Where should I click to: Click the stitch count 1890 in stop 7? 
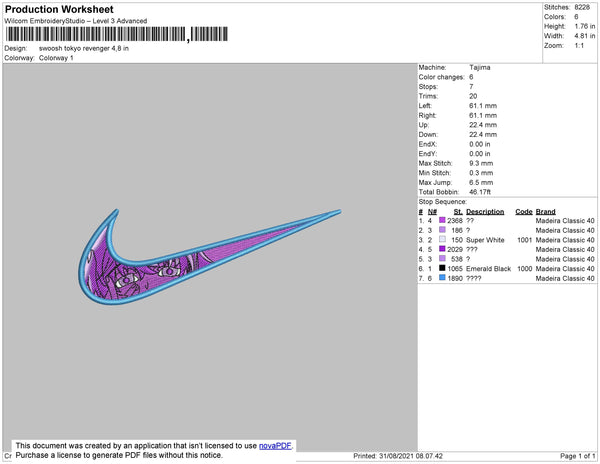pyautogui.click(x=455, y=278)
